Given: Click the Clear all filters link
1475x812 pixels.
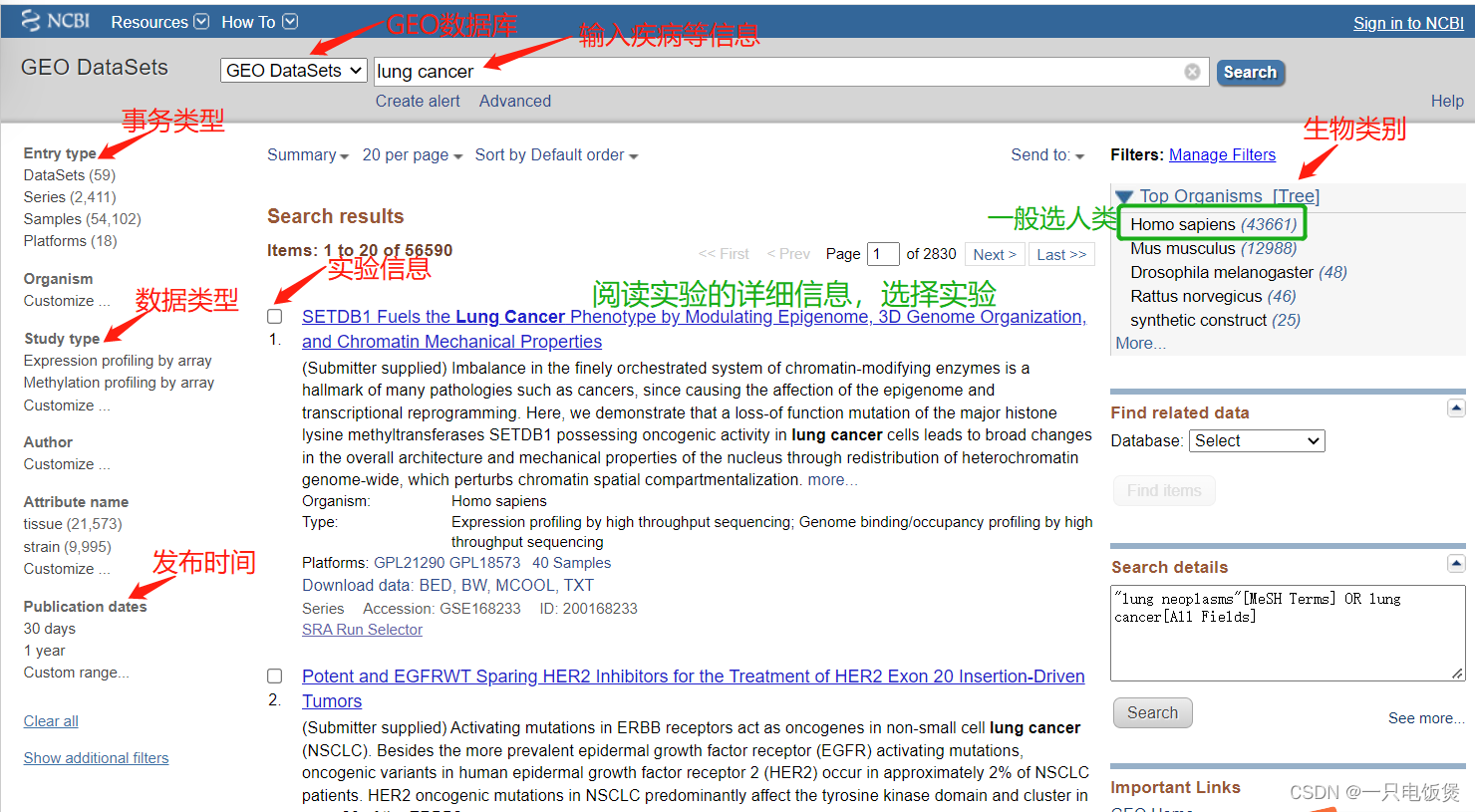Looking at the screenshot, I should [51, 721].
